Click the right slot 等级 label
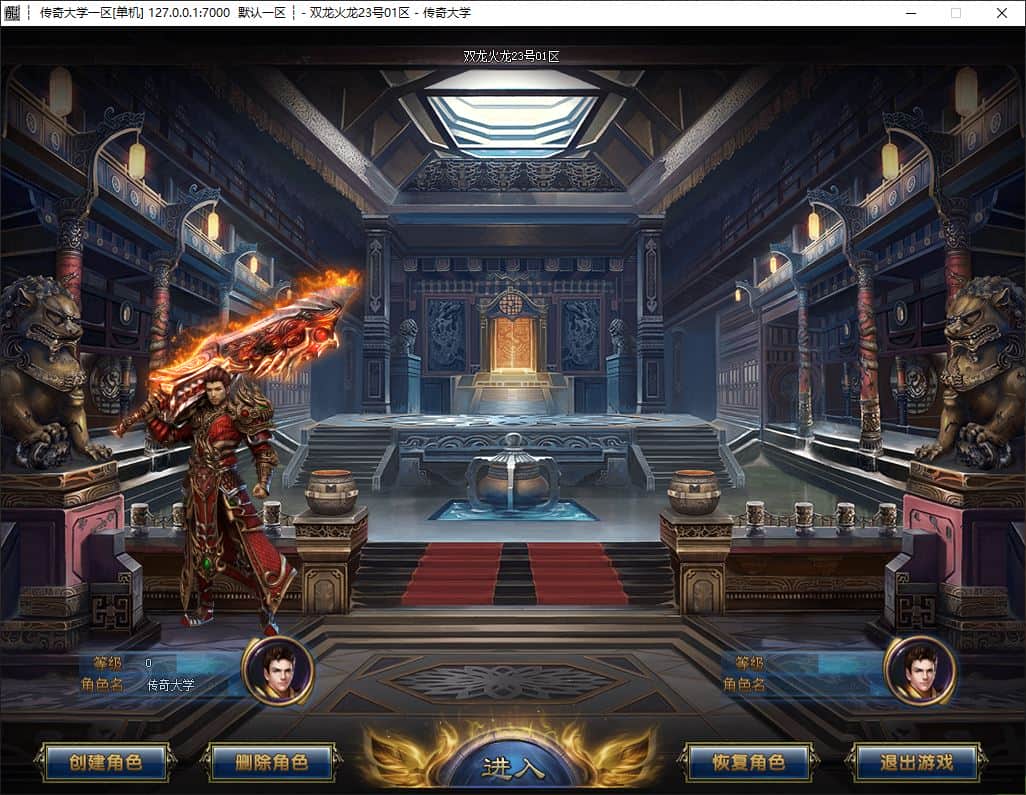Screen dimensions: 1026x795 point(749,663)
